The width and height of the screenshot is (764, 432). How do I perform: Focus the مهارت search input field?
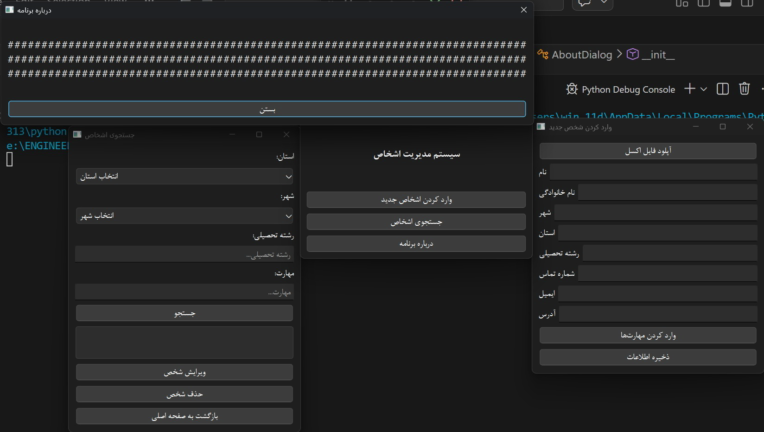(185, 292)
